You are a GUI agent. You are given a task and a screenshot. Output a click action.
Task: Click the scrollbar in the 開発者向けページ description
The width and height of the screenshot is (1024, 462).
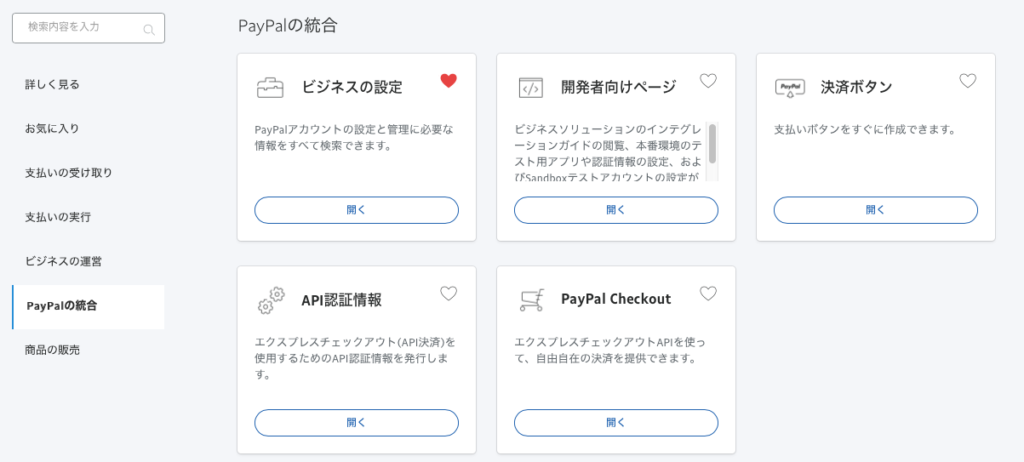[712, 144]
